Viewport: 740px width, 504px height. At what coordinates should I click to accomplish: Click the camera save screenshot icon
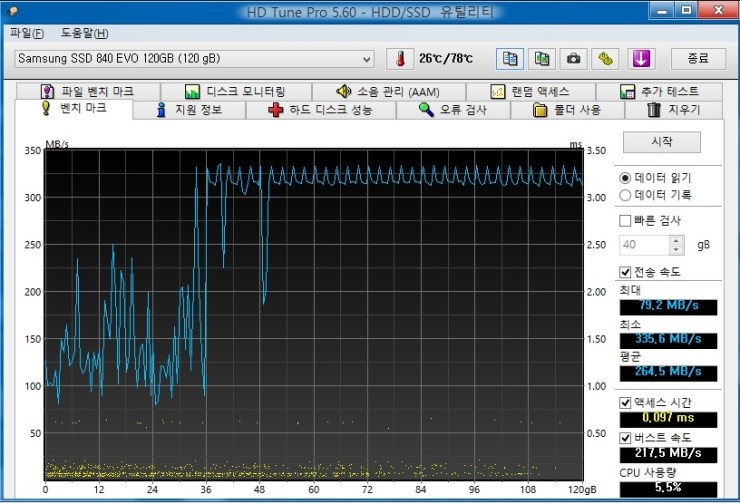click(x=573, y=59)
